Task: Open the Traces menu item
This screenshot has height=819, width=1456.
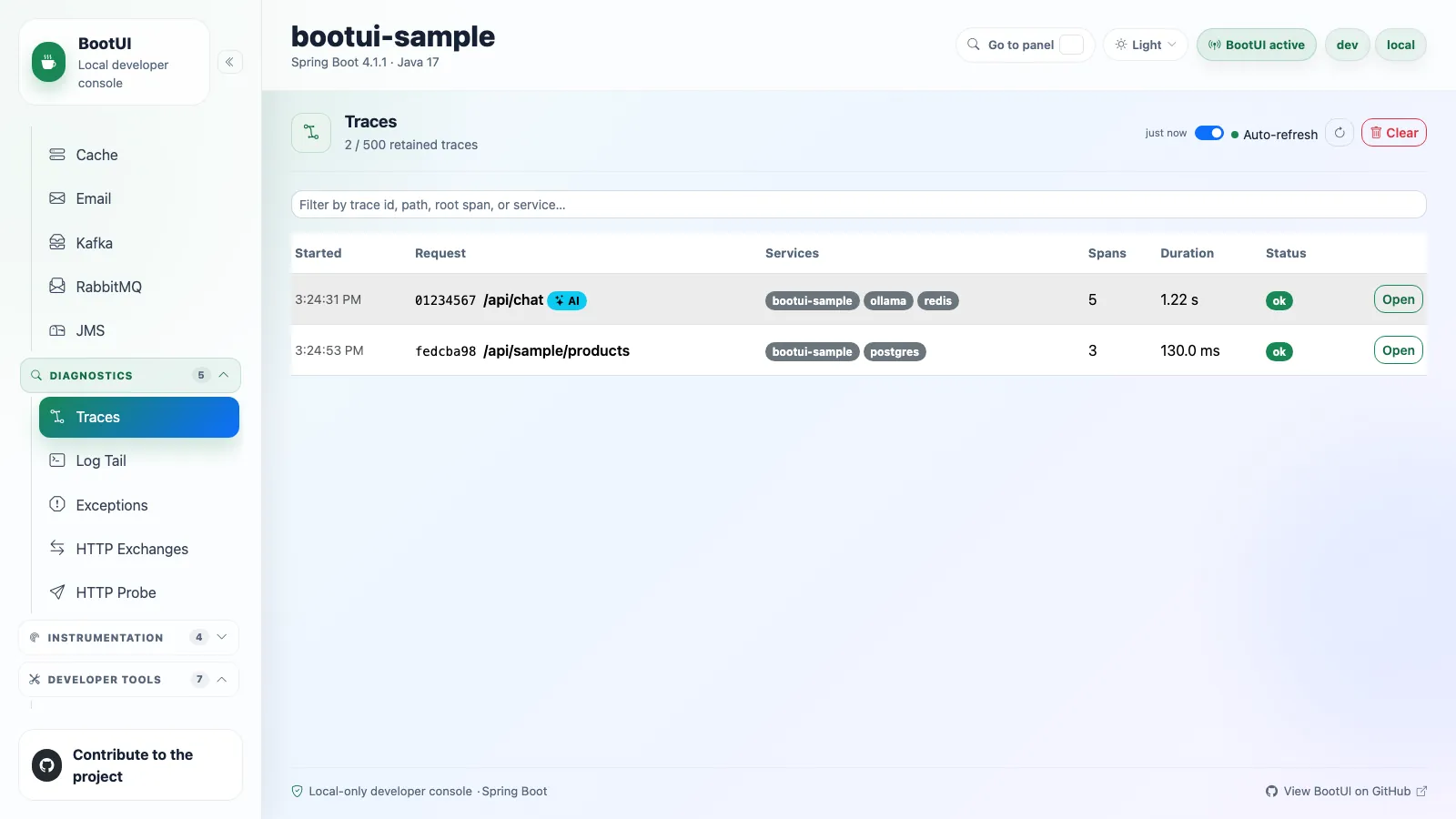Action: click(139, 417)
